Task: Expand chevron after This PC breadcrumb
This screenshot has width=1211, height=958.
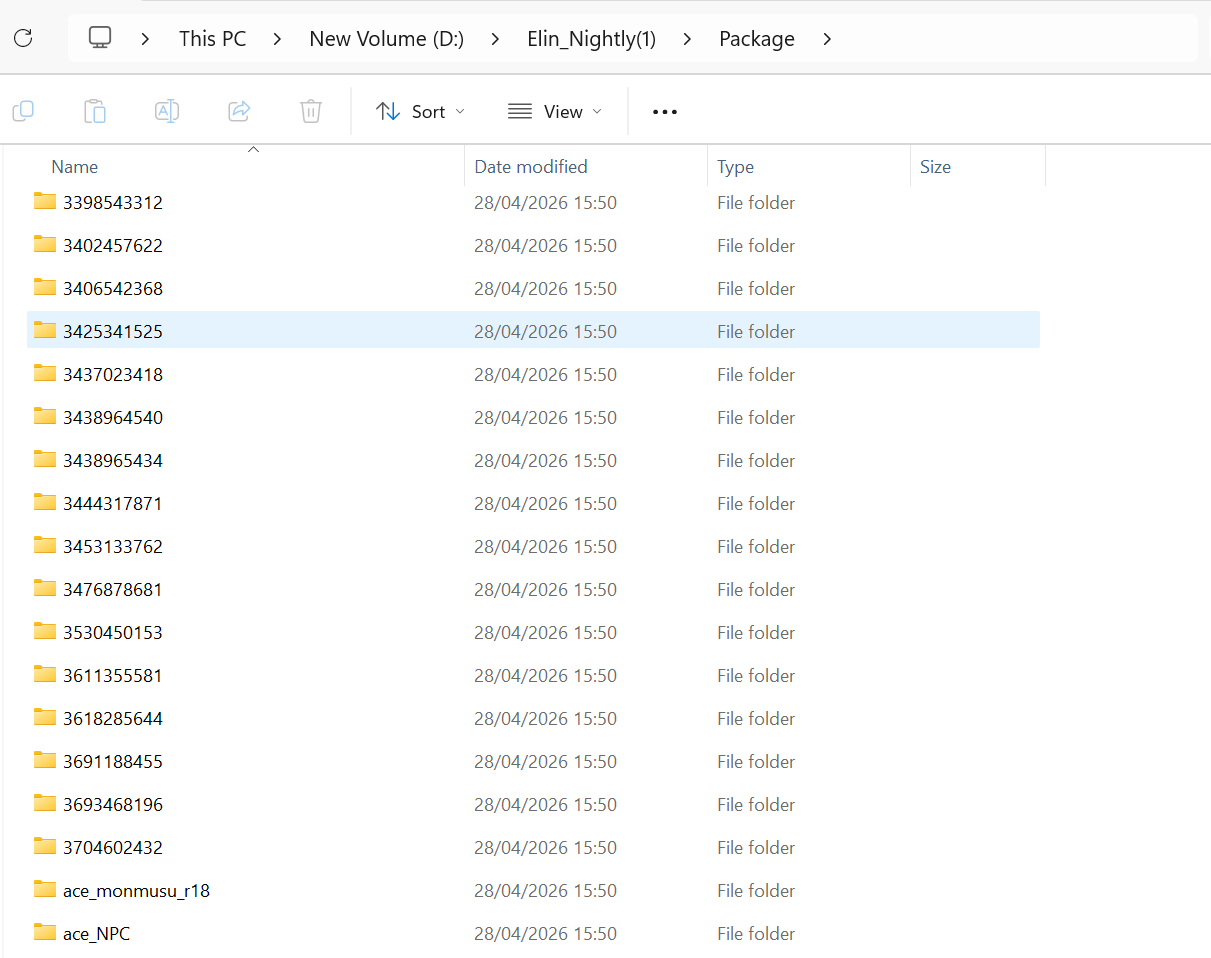Action: click(x=277, y=39)
